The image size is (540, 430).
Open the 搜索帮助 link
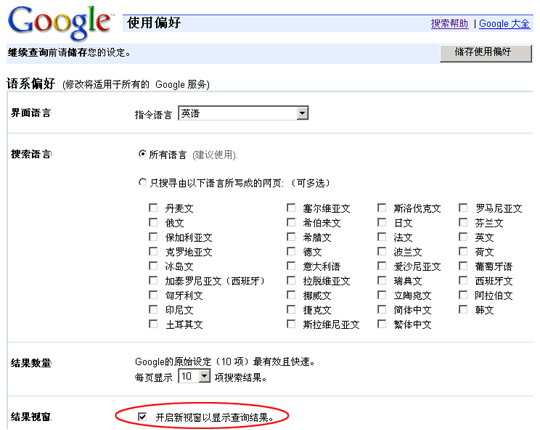tap(449, 23)
